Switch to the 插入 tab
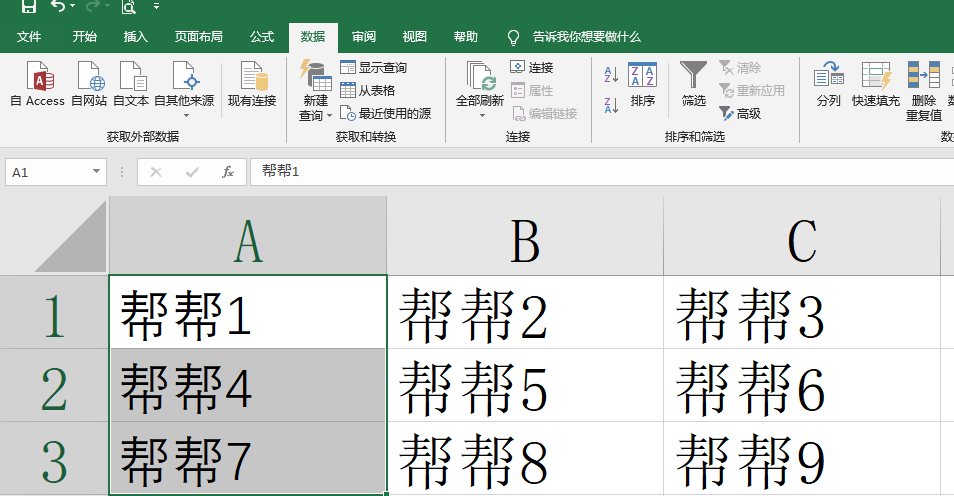This screenshot has width=954, height=496. (x=136, y=37)
